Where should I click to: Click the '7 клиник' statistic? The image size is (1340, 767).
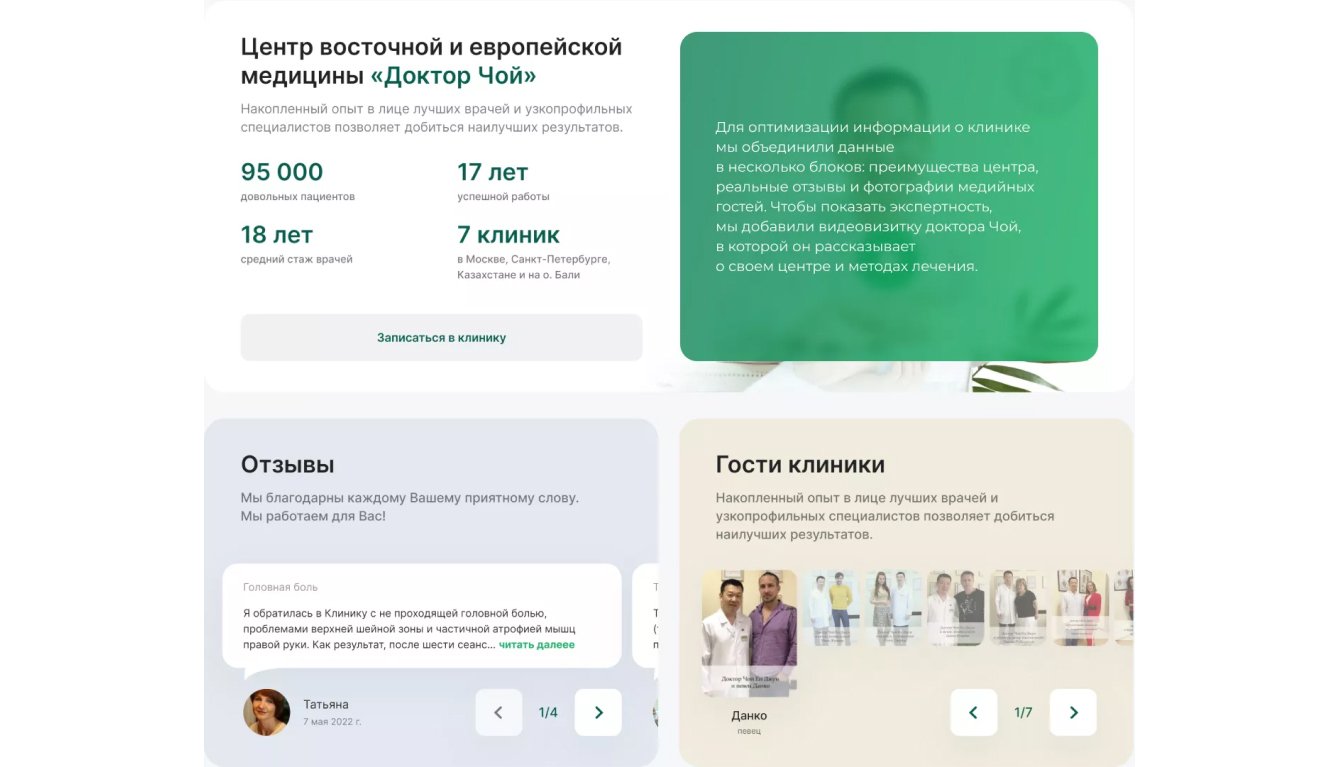[509, 235]
